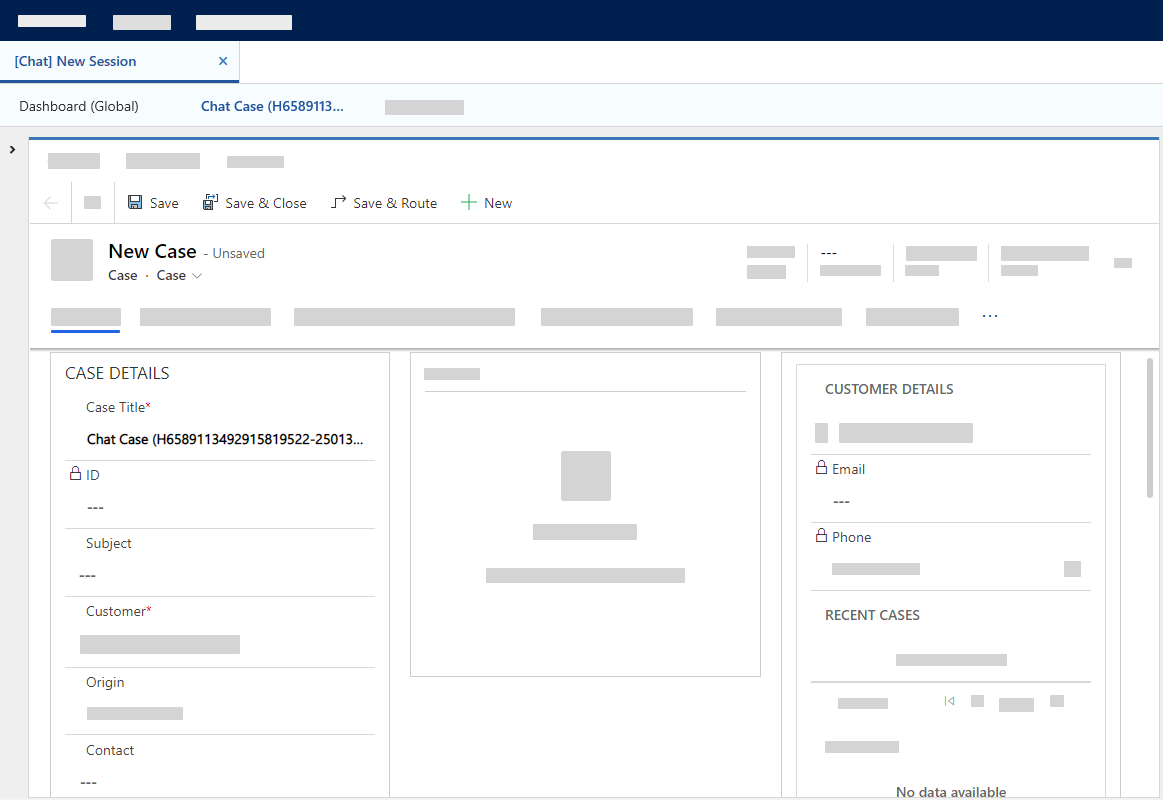Open the Chat Case breadcrumb link

click(272, 106)
